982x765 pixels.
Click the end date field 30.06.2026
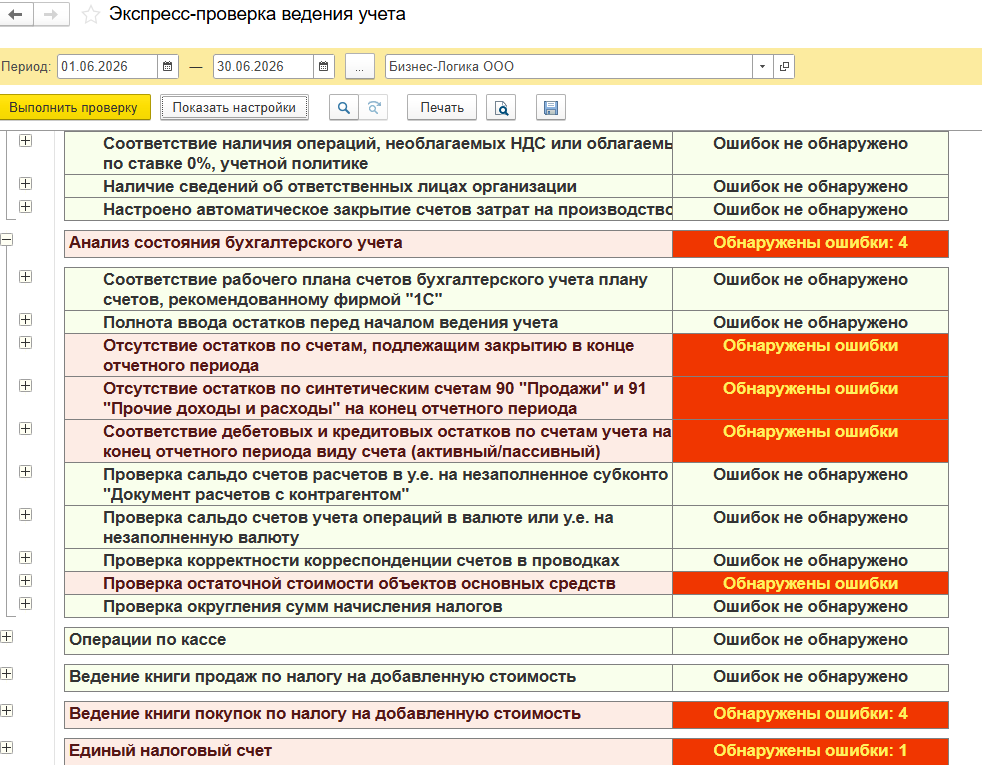click(263, 66)
